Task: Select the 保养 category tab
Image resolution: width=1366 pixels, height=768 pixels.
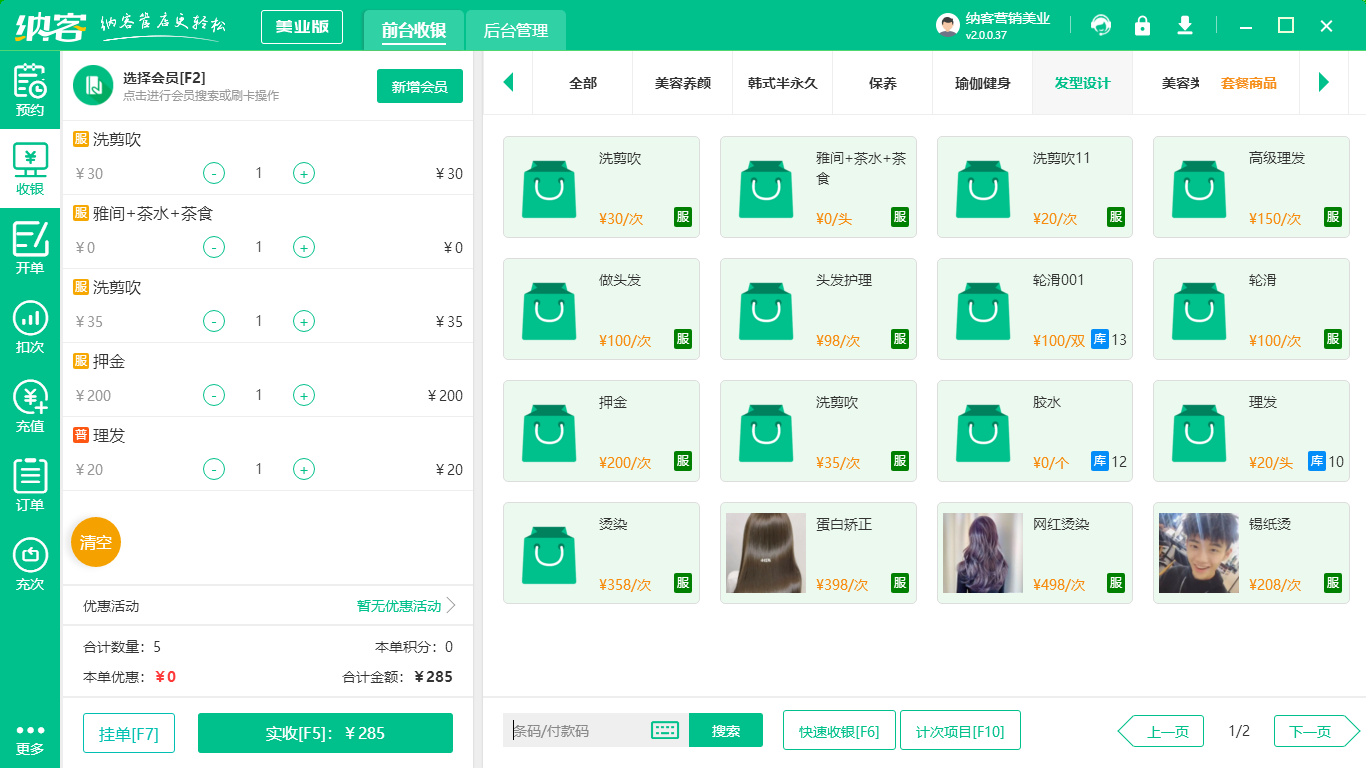Action: click(883, 83)
